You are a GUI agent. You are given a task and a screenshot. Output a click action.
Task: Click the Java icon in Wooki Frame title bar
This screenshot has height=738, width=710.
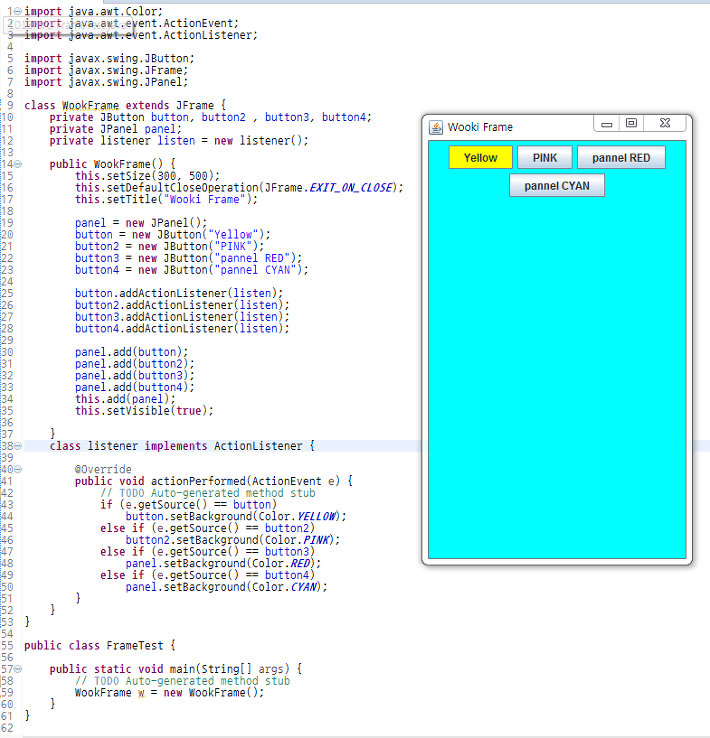coord(436,128)
